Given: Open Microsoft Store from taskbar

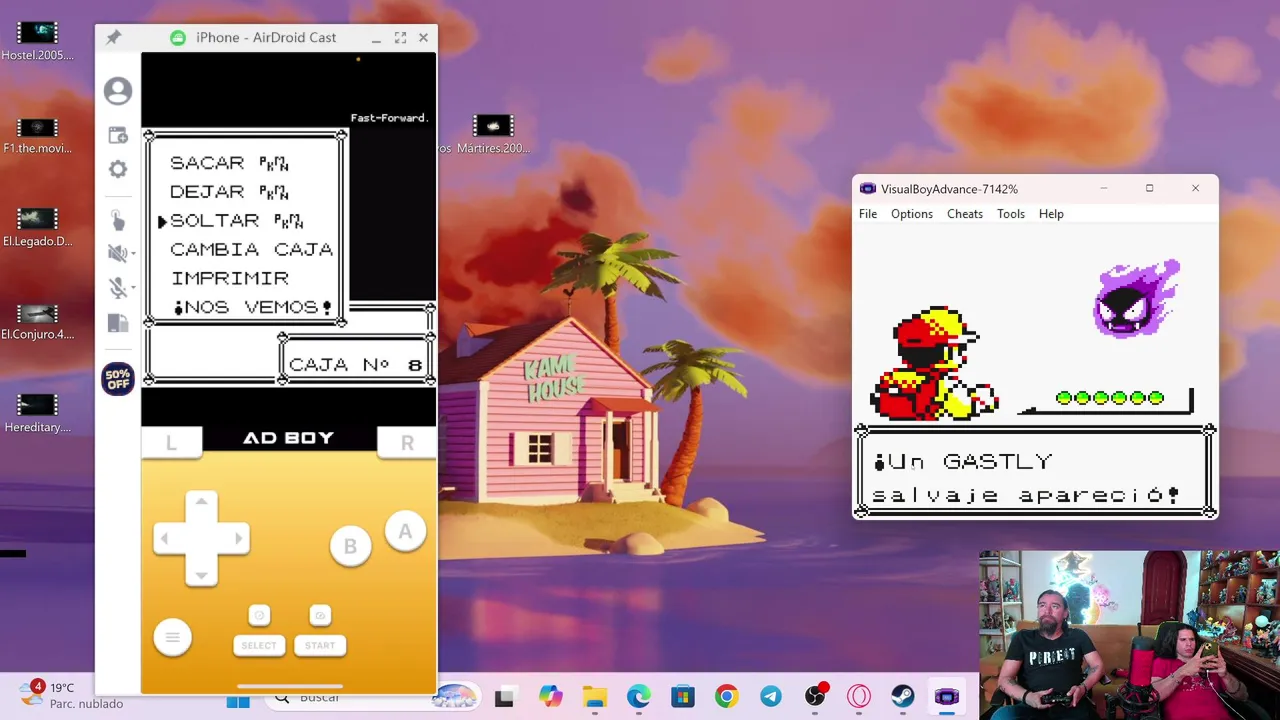Looking at the screenshot, I should pos(683,697).
